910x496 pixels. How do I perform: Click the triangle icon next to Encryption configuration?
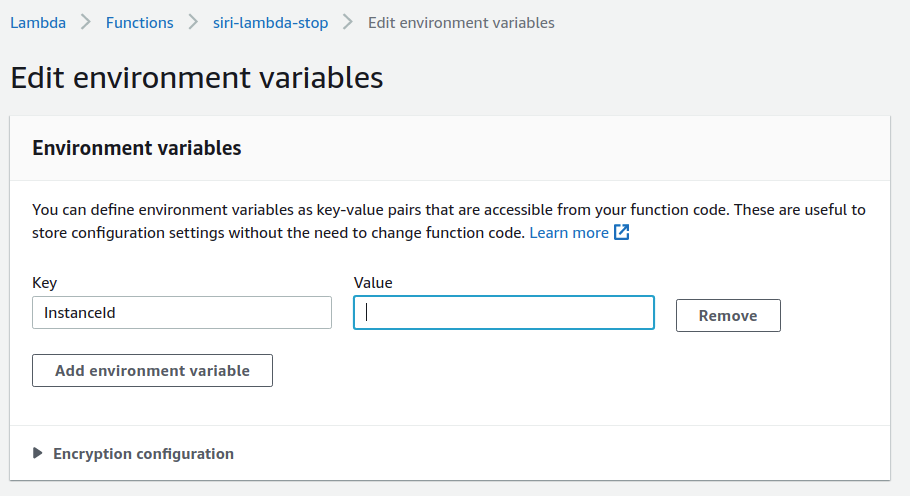point(38,453)
